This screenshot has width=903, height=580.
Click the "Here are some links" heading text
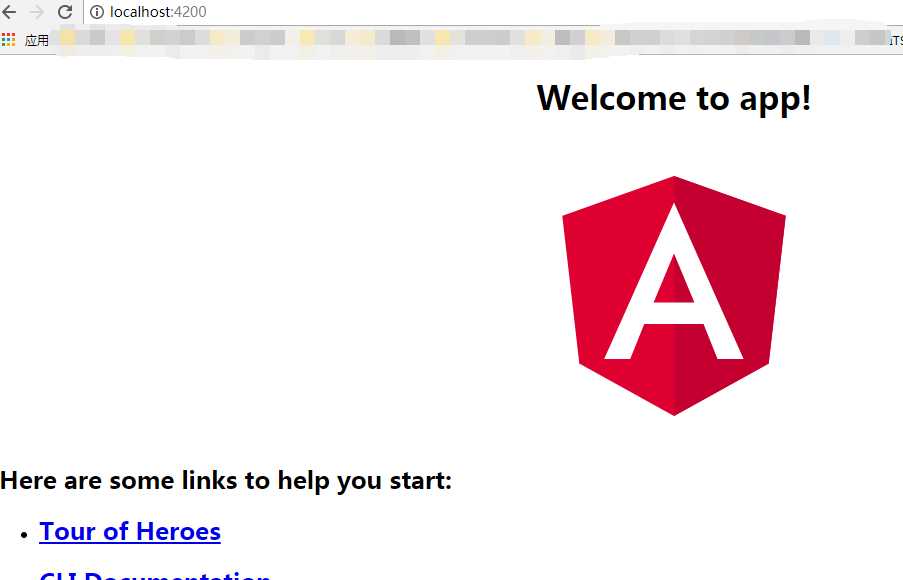pos(226,481)
